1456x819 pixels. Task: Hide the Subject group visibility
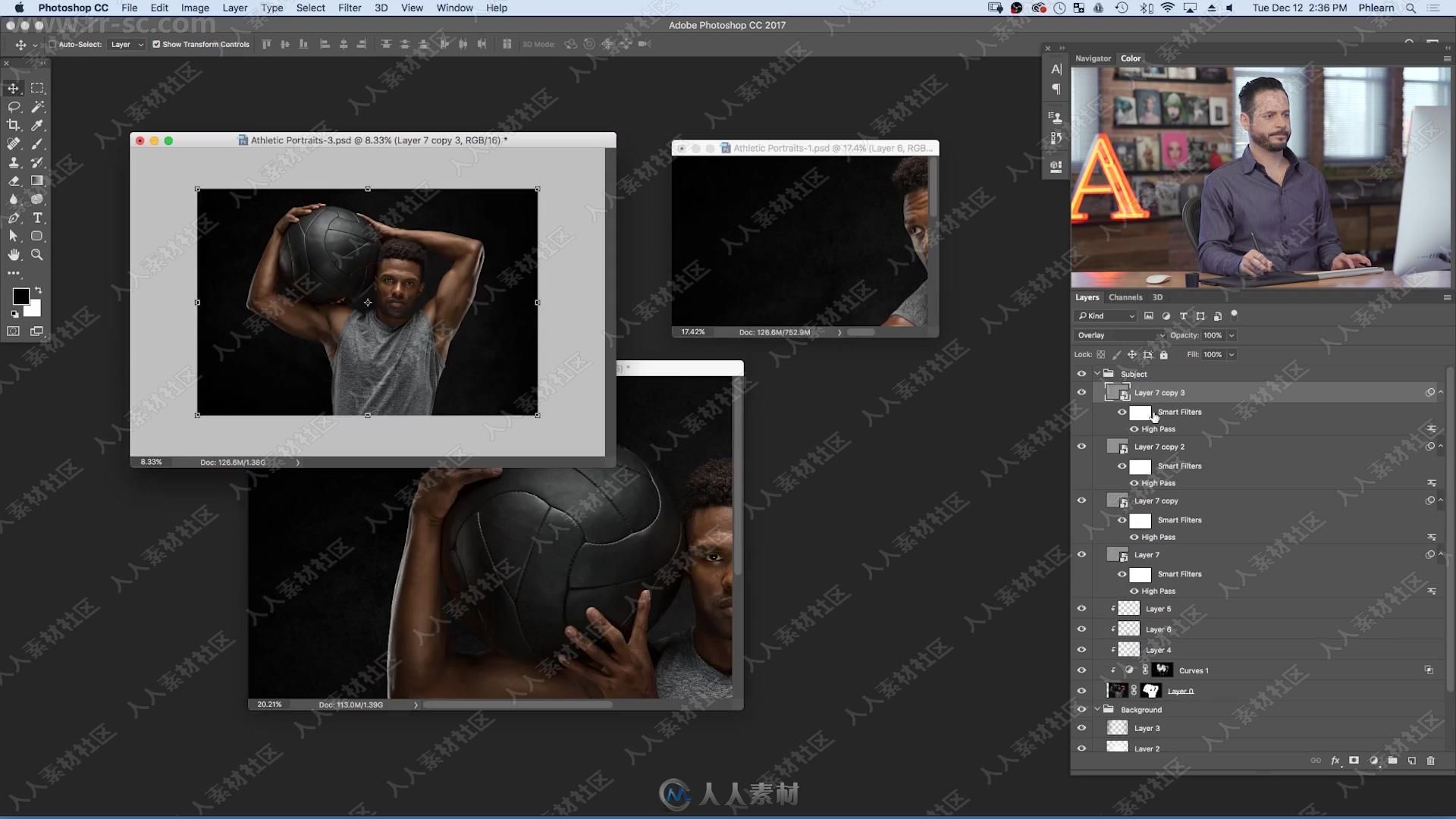(x=1081, y=374)
